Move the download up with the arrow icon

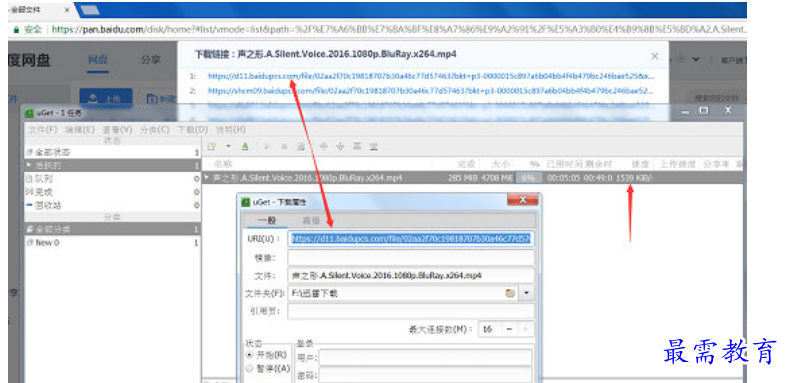323,146
